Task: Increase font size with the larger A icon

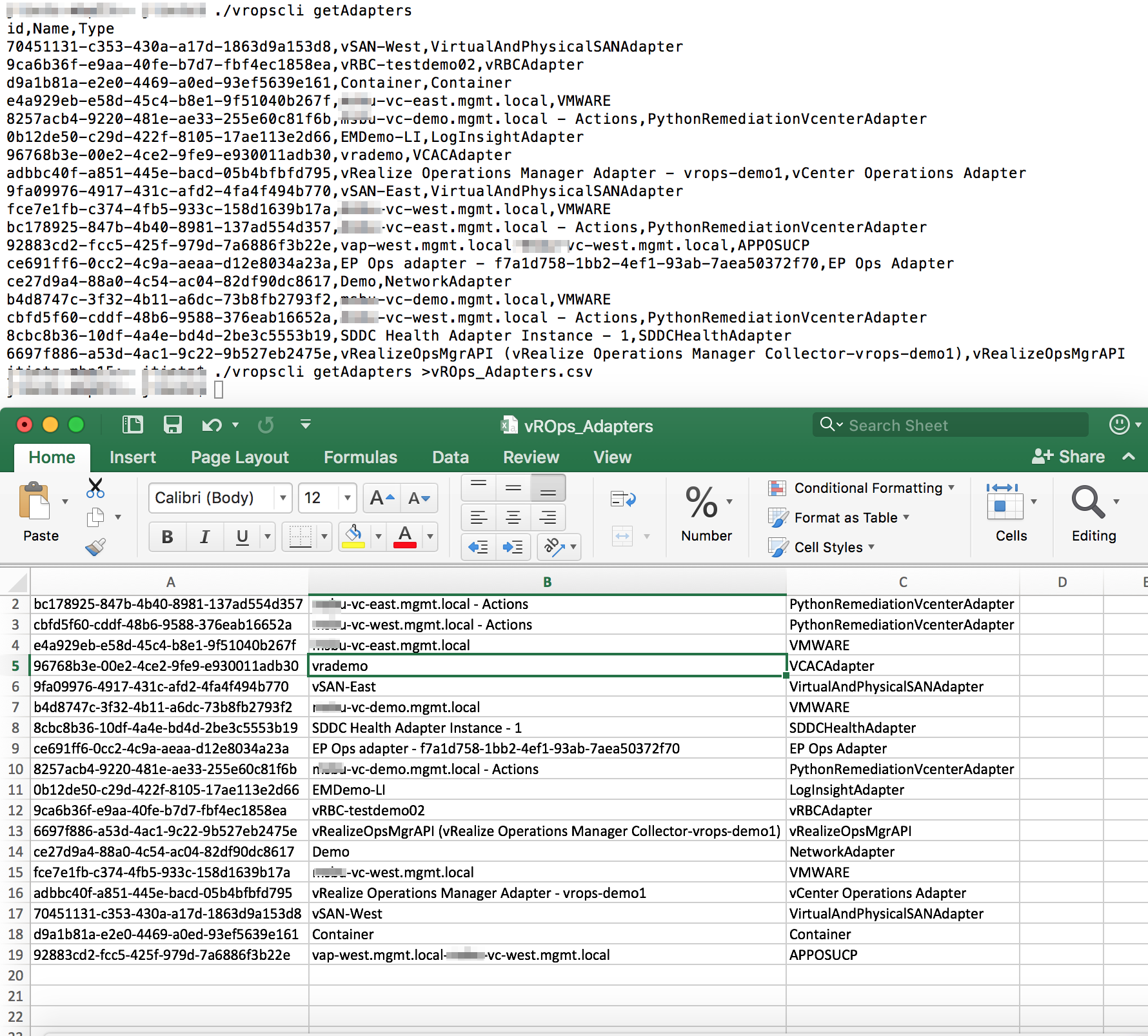Action: 382,498
